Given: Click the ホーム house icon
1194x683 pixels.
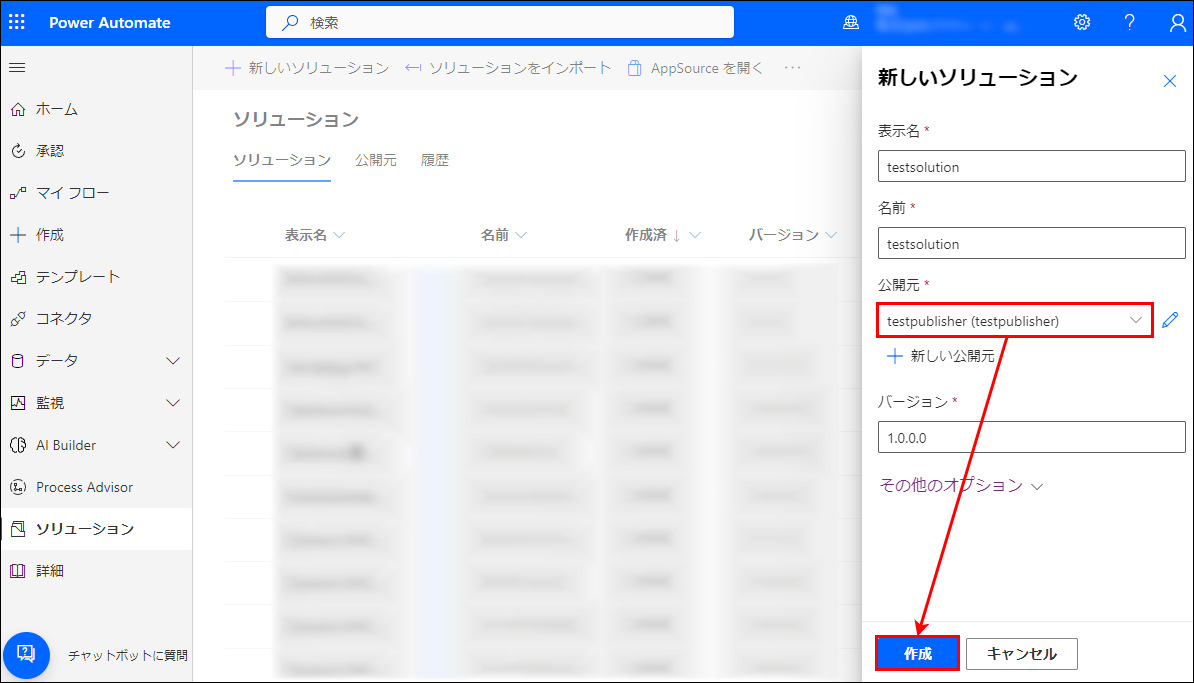Looking at the screenshot, I should pos(18,110).
